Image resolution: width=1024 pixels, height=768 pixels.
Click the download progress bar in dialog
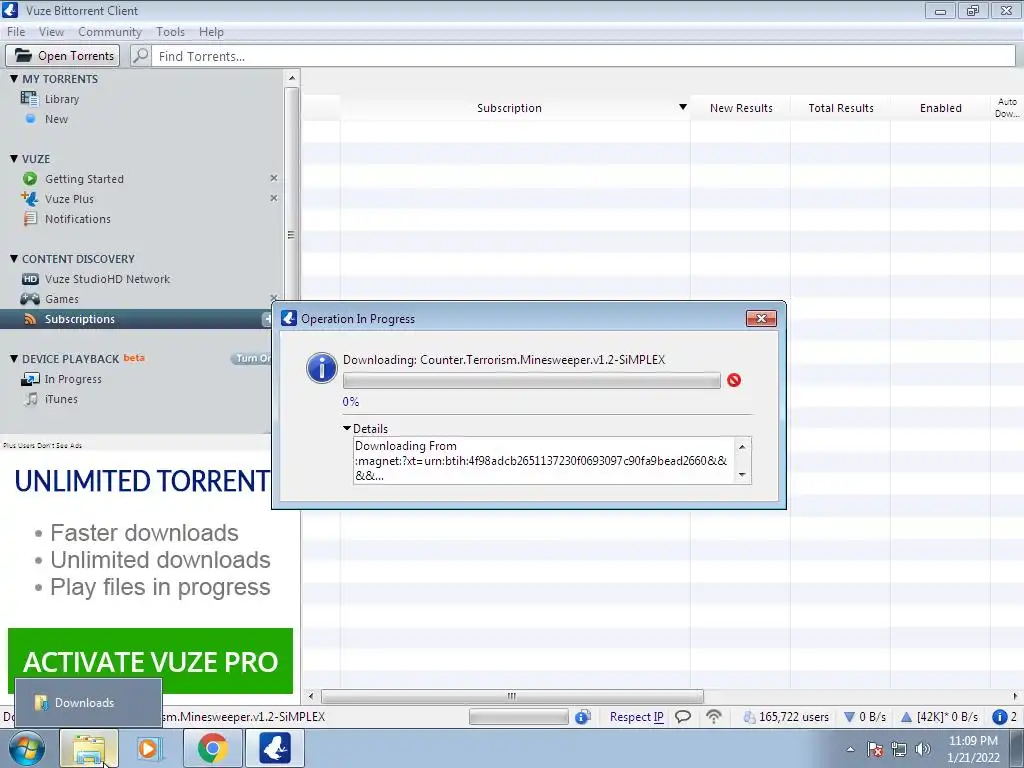pos(532,381)
